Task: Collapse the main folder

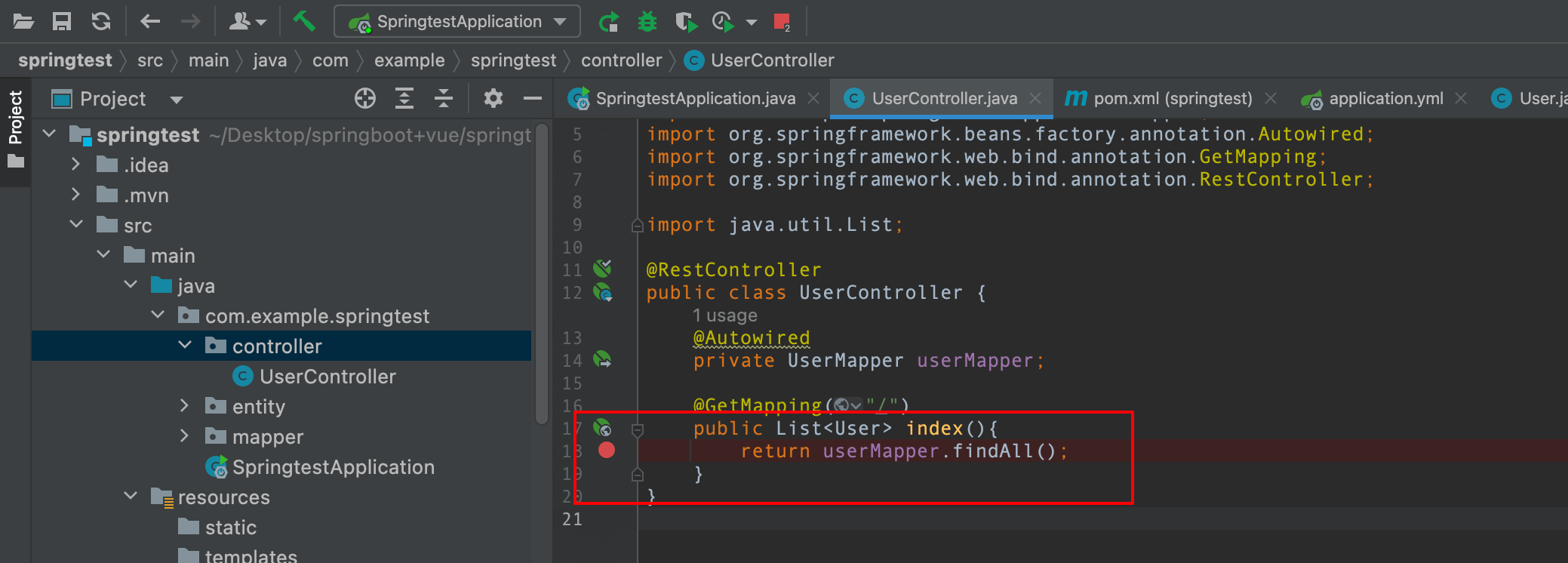Action: pyautogui.click(x=103, y=255)
